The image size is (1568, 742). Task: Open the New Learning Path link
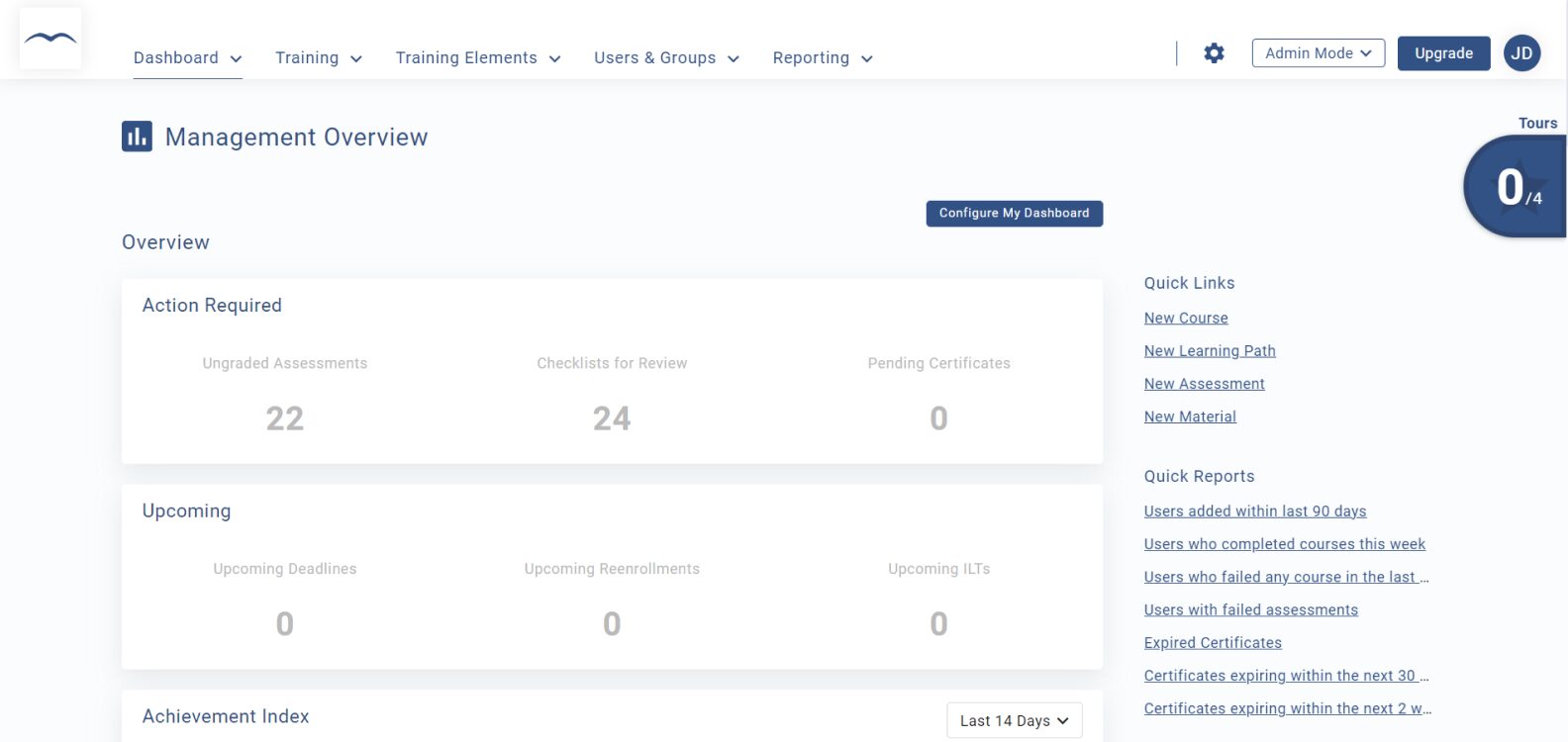1210,351
